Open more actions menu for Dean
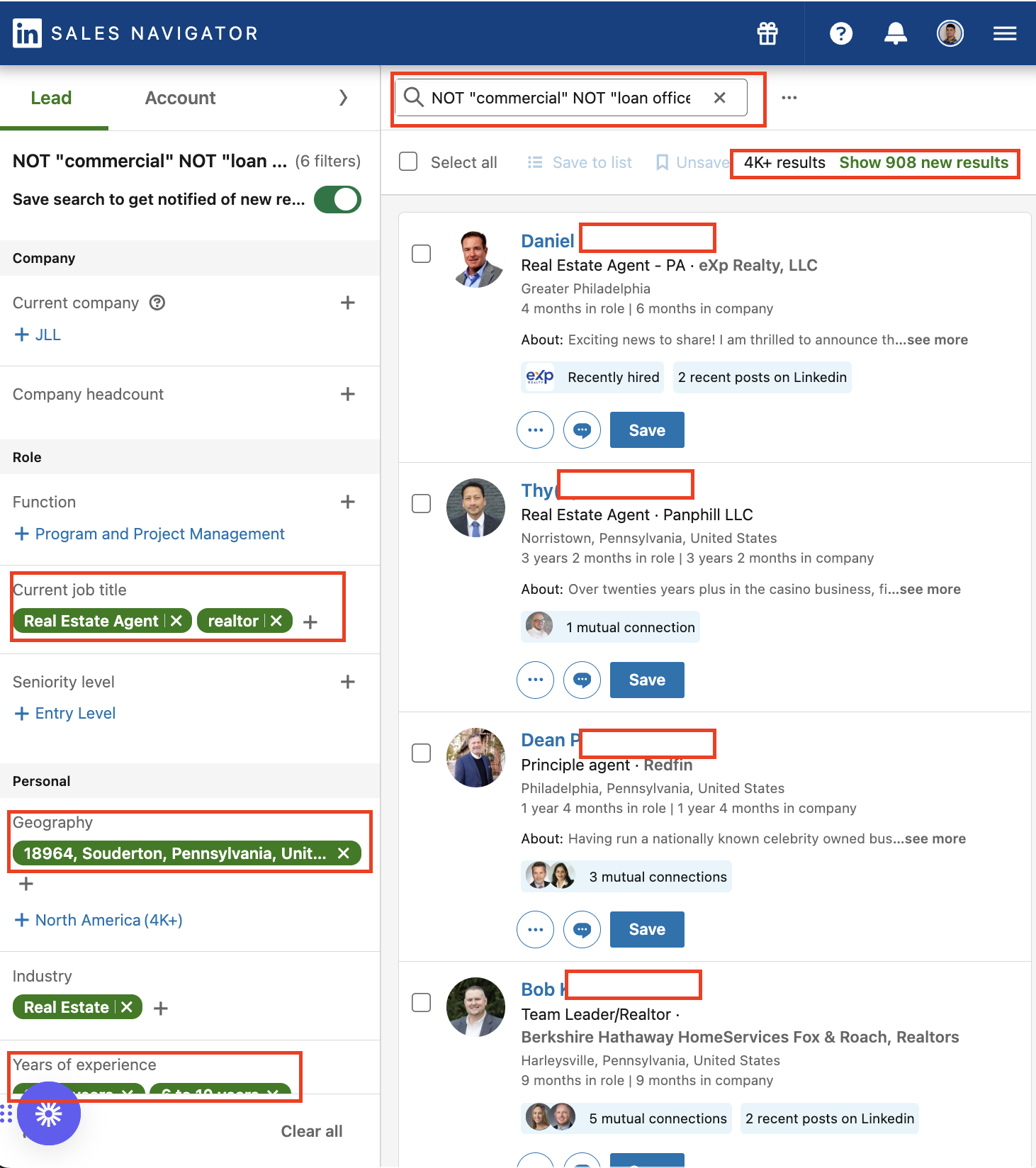This screenshot has width=1036, height=1168. point(536,929)
